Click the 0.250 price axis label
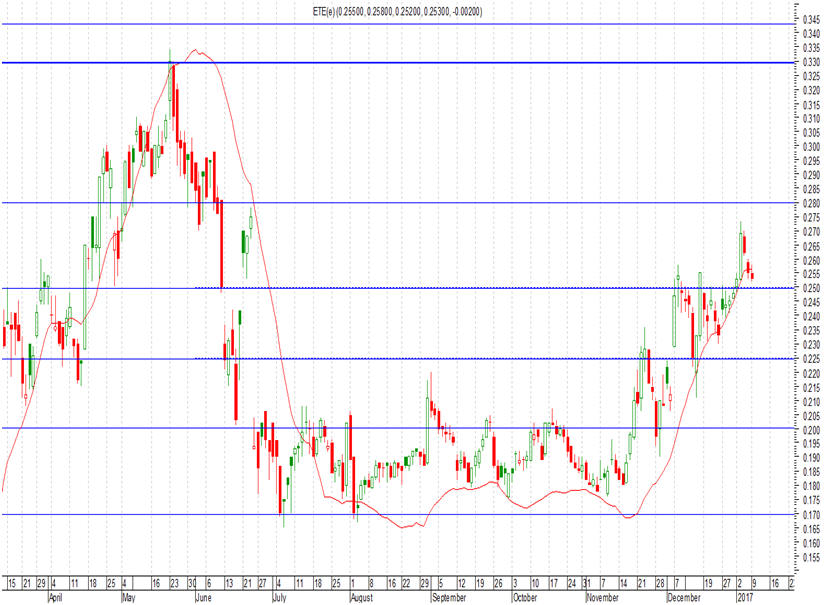824x605 pixels. click(x=811, y=288)
